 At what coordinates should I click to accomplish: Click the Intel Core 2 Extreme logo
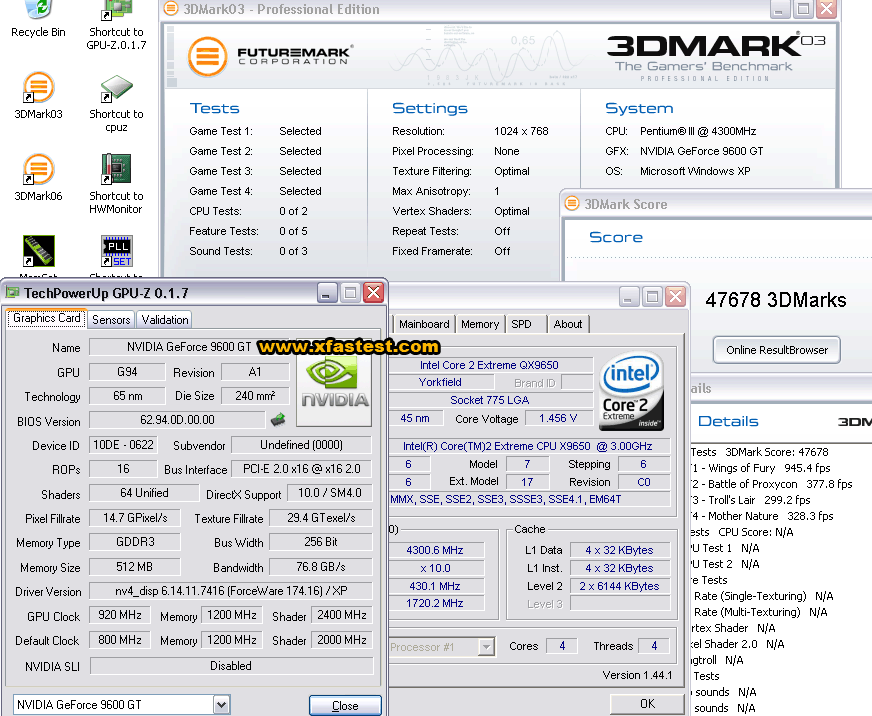pyautogui.click(x=631, y=392)
